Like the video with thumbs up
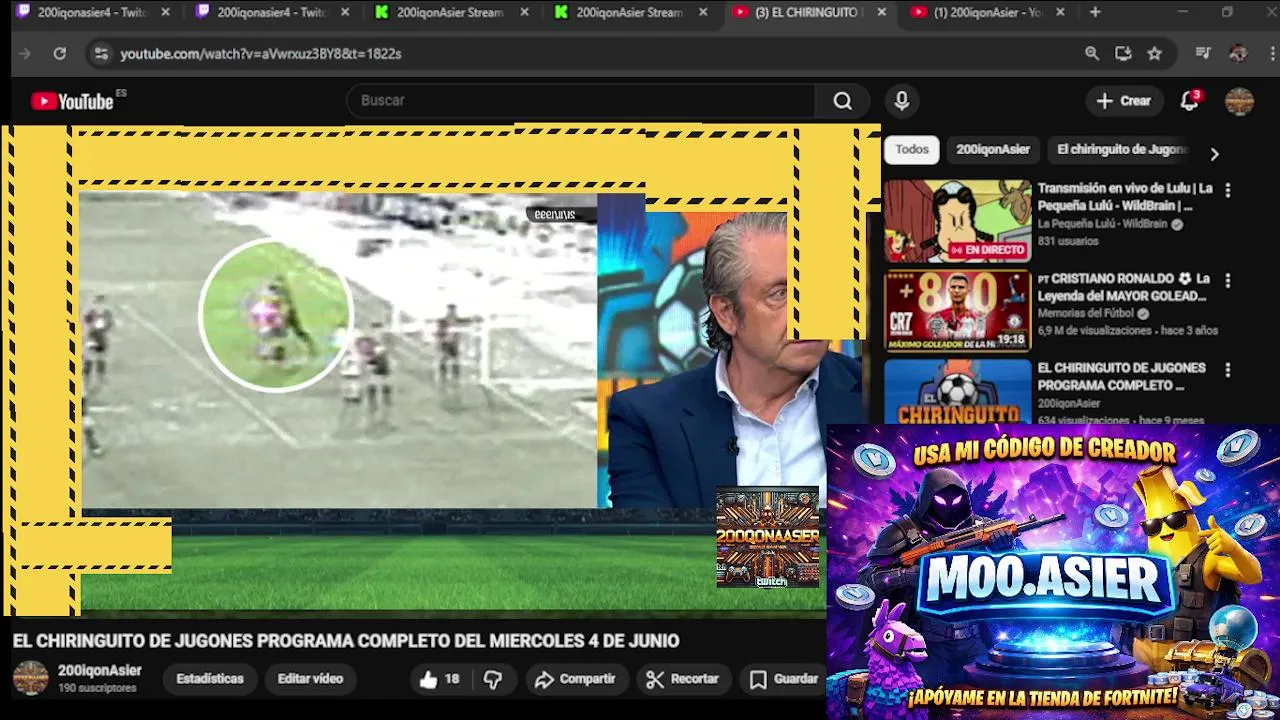This screenshot has width=1280, height=720. click(440, 679)
